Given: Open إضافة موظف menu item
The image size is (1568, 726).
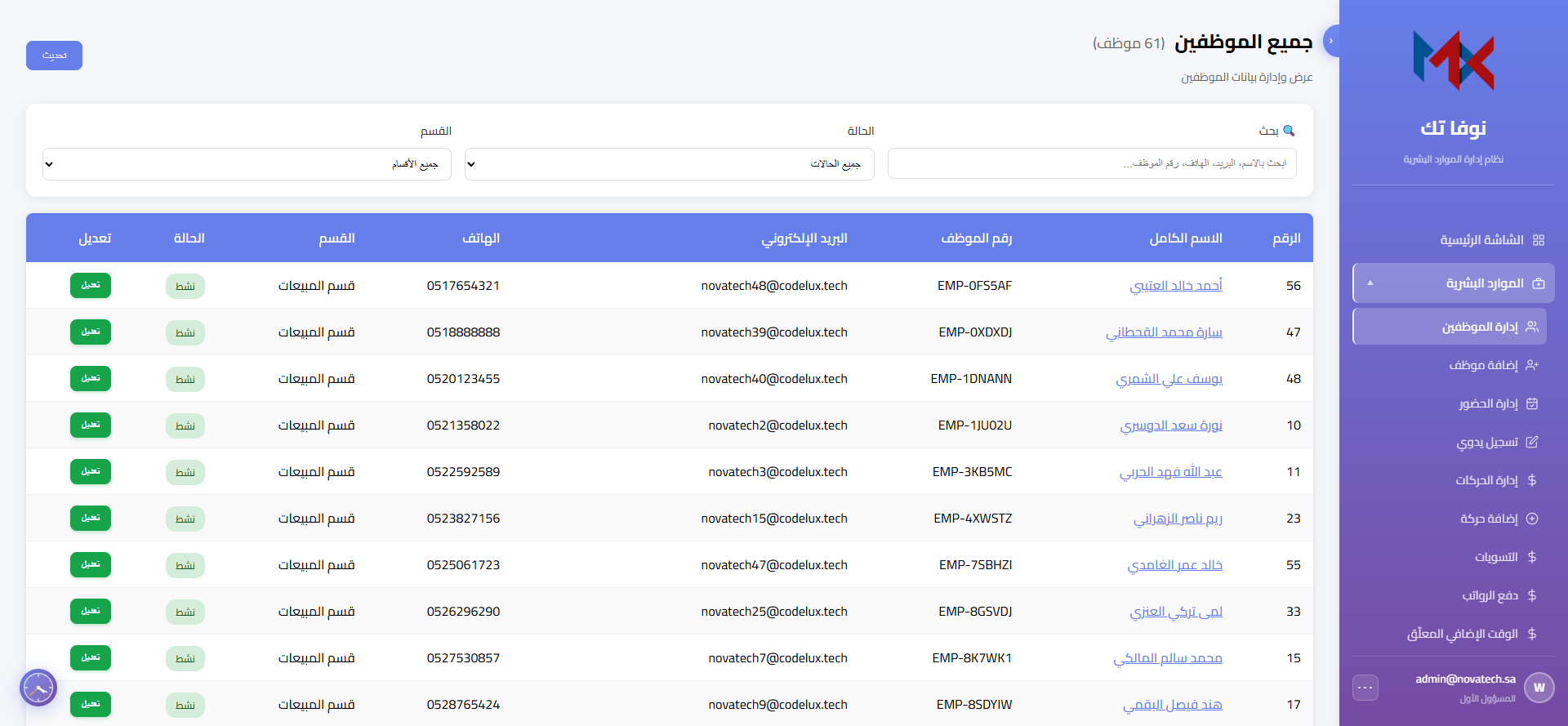Looking at the screenshot, I should (1450, 365).
